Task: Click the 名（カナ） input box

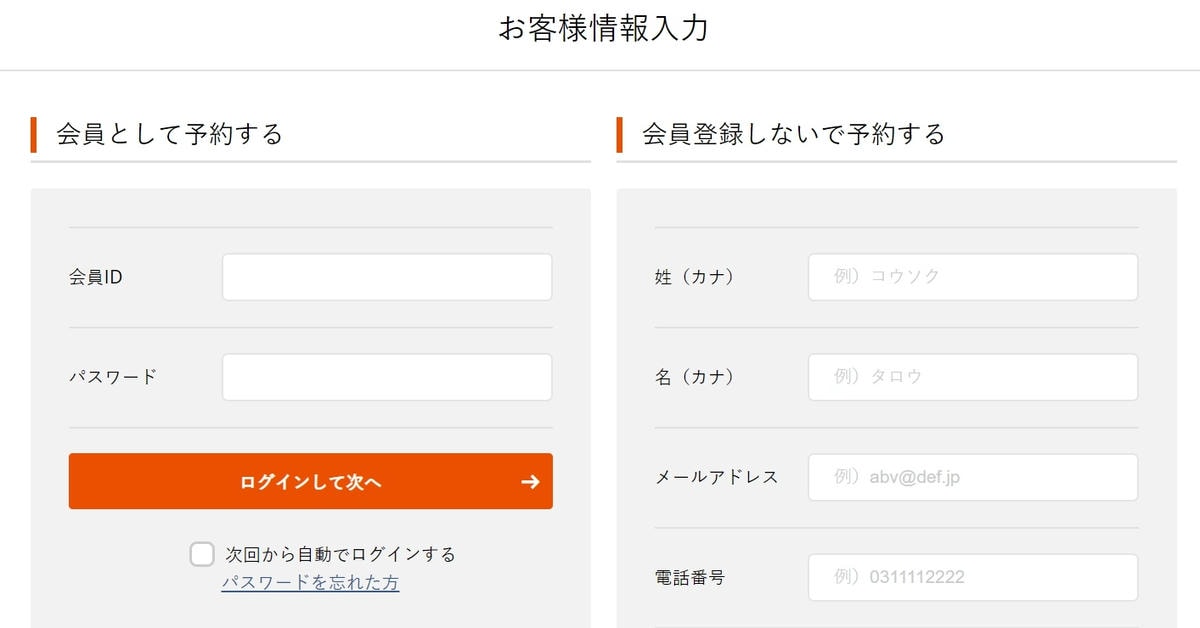Action: [972, 377]
